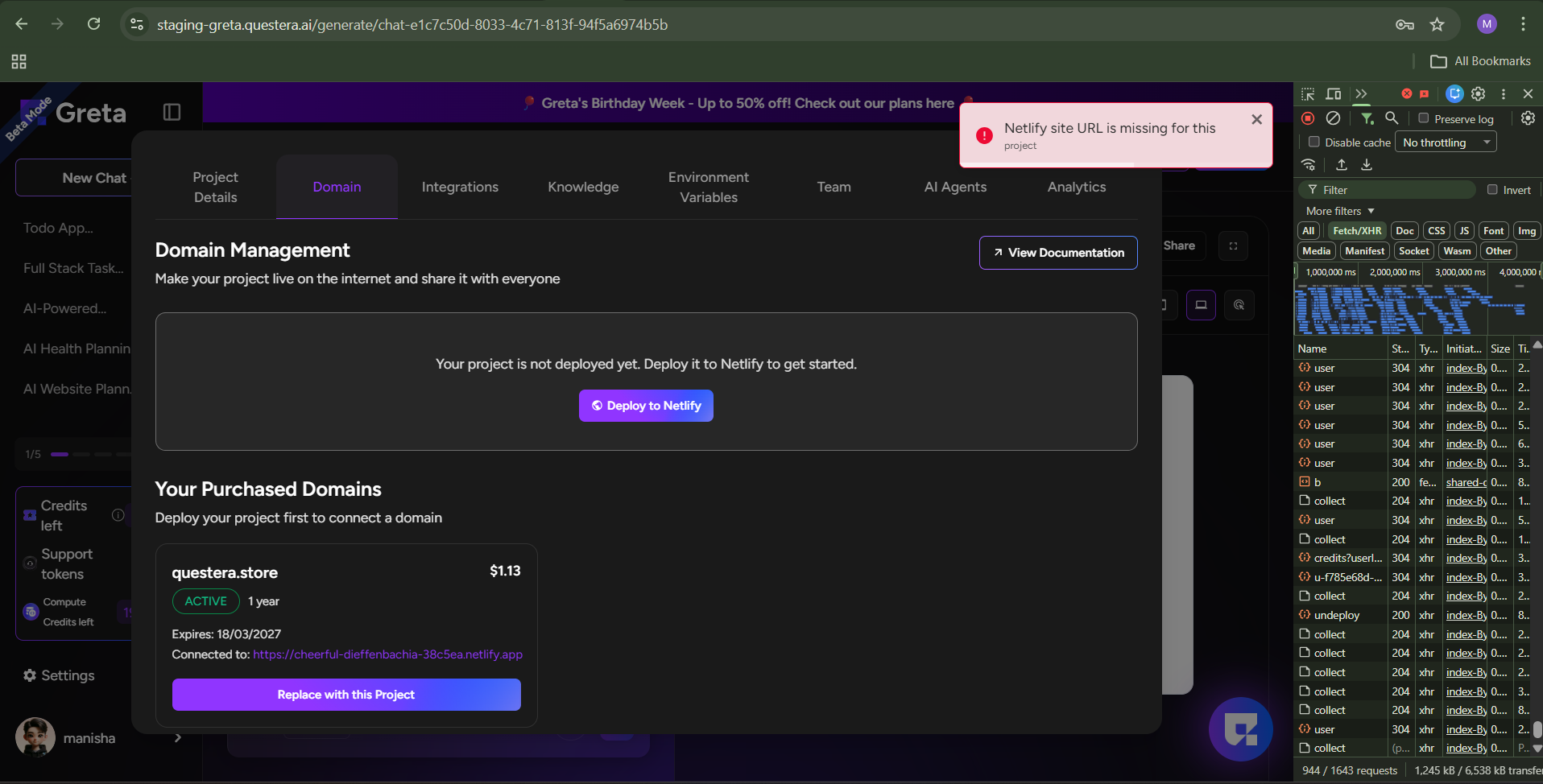Toggle the Doc filter chip

(x=1405, y=231)
